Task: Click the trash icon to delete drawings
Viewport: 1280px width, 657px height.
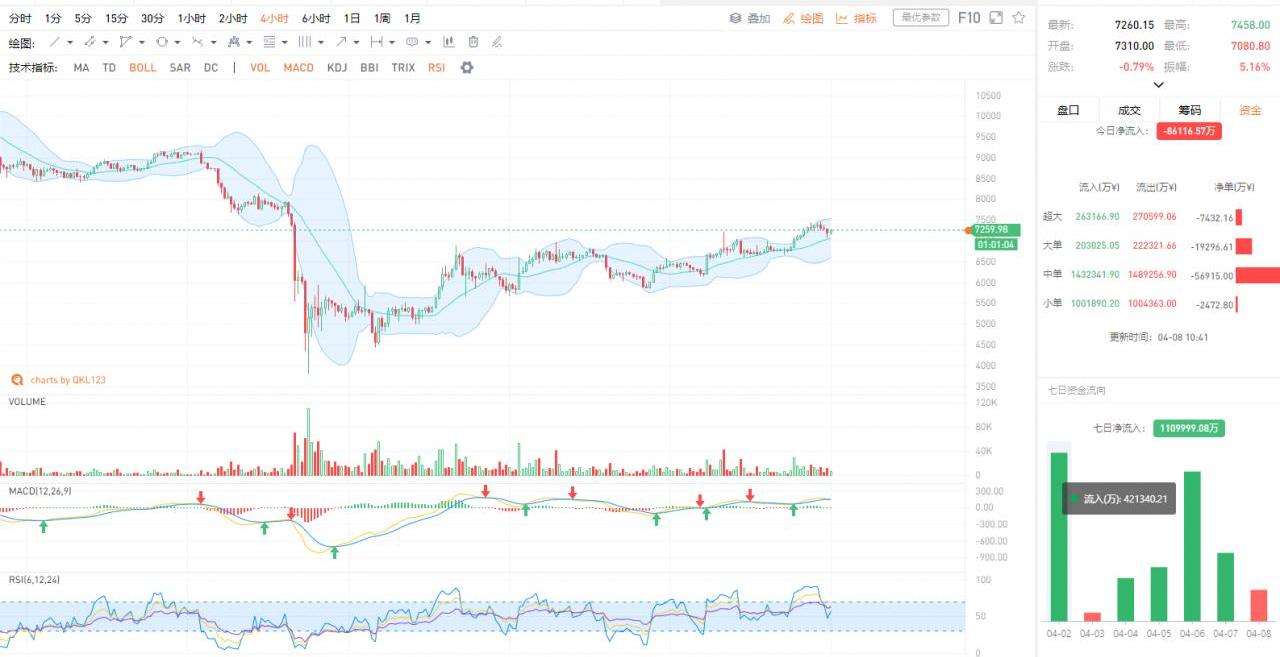Action: (x=473, y=42)
